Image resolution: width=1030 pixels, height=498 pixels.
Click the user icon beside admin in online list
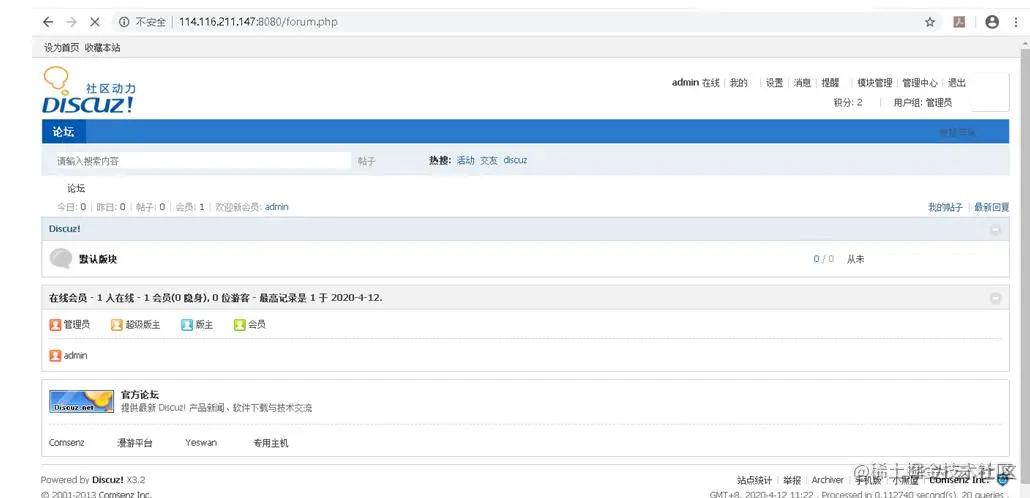click(55, 355)
